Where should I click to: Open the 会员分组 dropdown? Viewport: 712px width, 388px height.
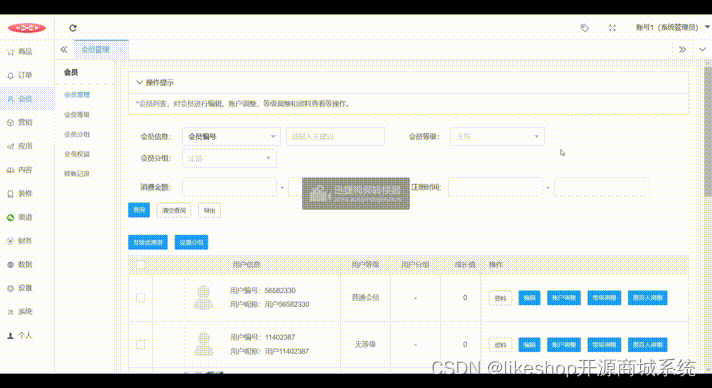click(x=229, y=158)
